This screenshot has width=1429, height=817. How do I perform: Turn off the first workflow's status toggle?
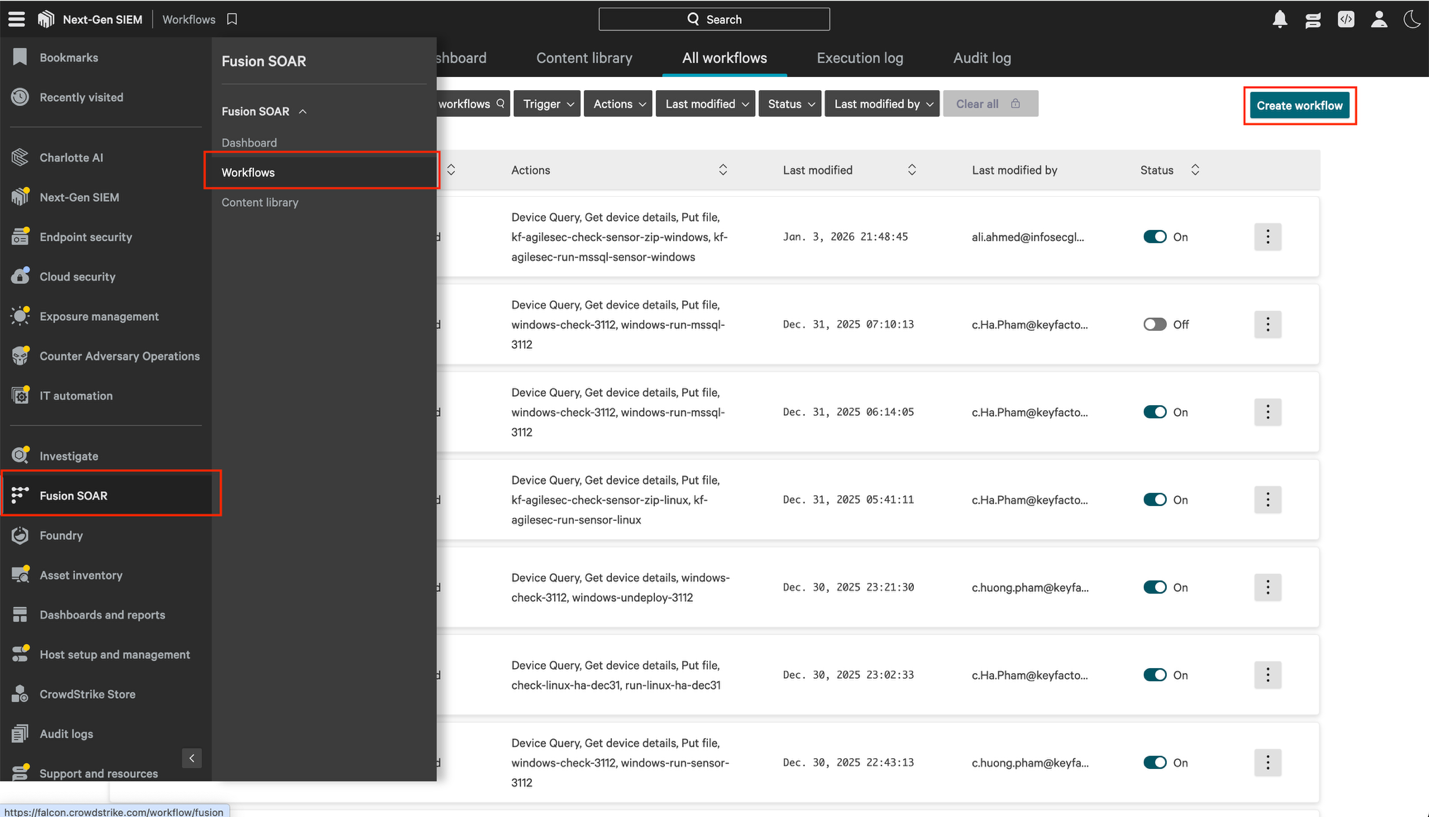[x=1154, y=237]
